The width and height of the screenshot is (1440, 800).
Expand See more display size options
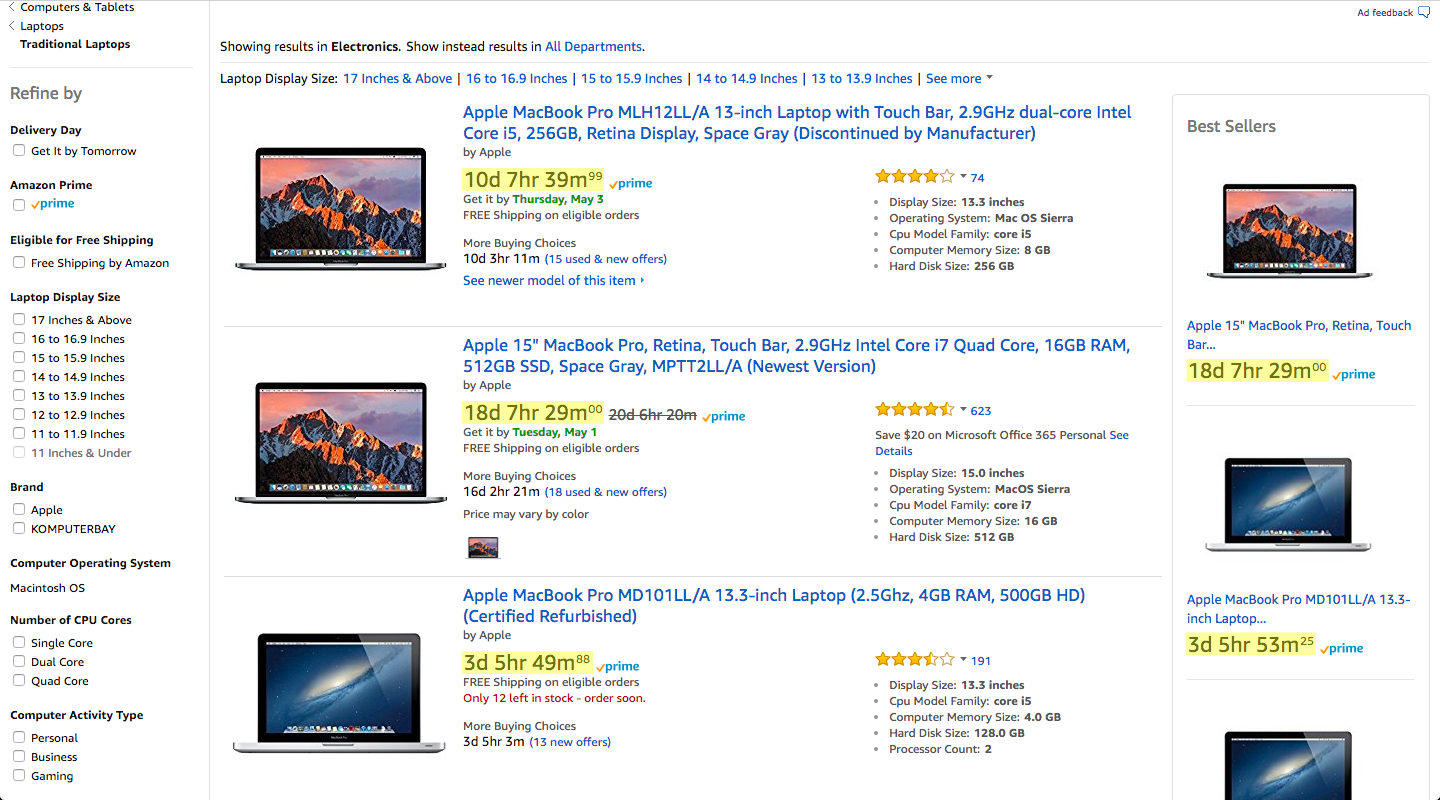tap(959, 78)
